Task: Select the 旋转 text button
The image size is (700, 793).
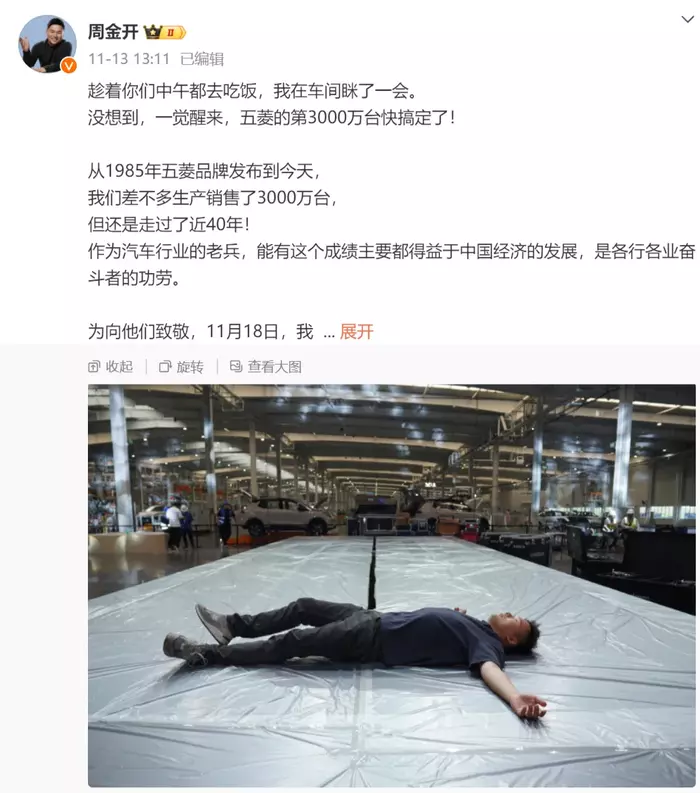Action: point(190,367)
